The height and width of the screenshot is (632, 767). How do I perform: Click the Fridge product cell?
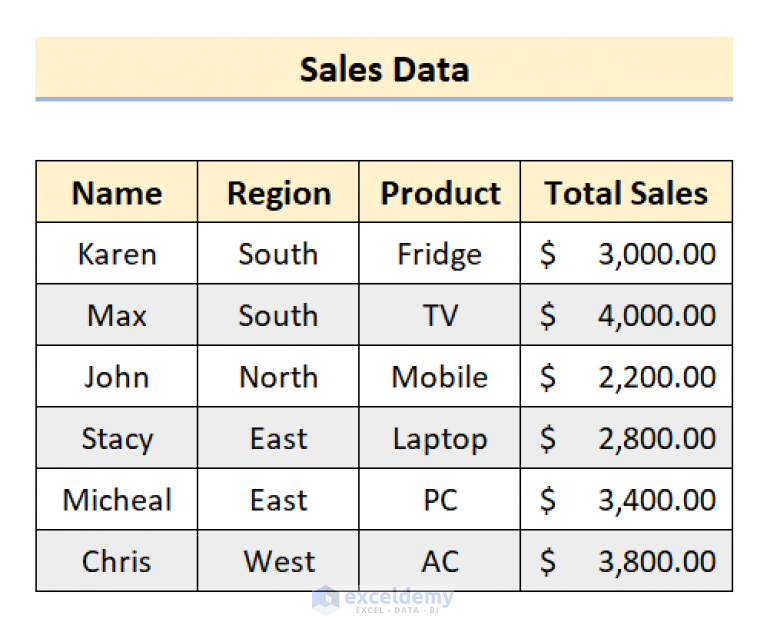coord(440,253)
